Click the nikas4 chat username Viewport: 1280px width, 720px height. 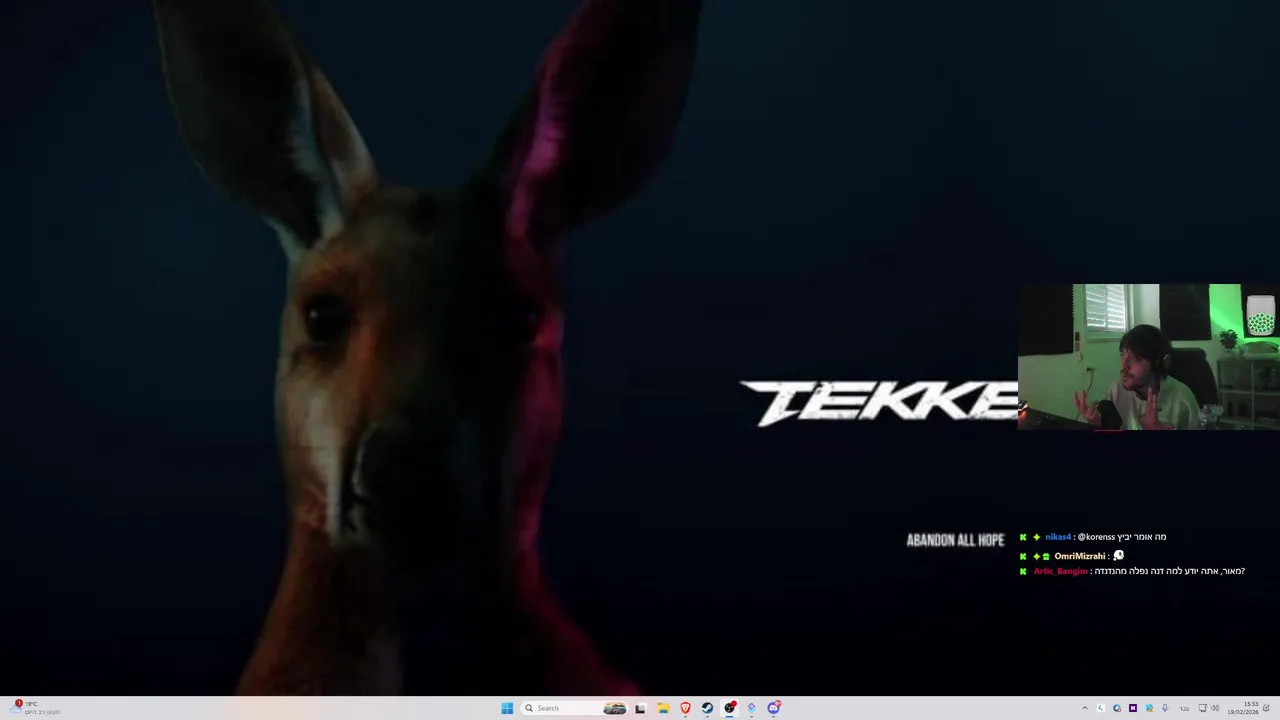pos(1058,537)
